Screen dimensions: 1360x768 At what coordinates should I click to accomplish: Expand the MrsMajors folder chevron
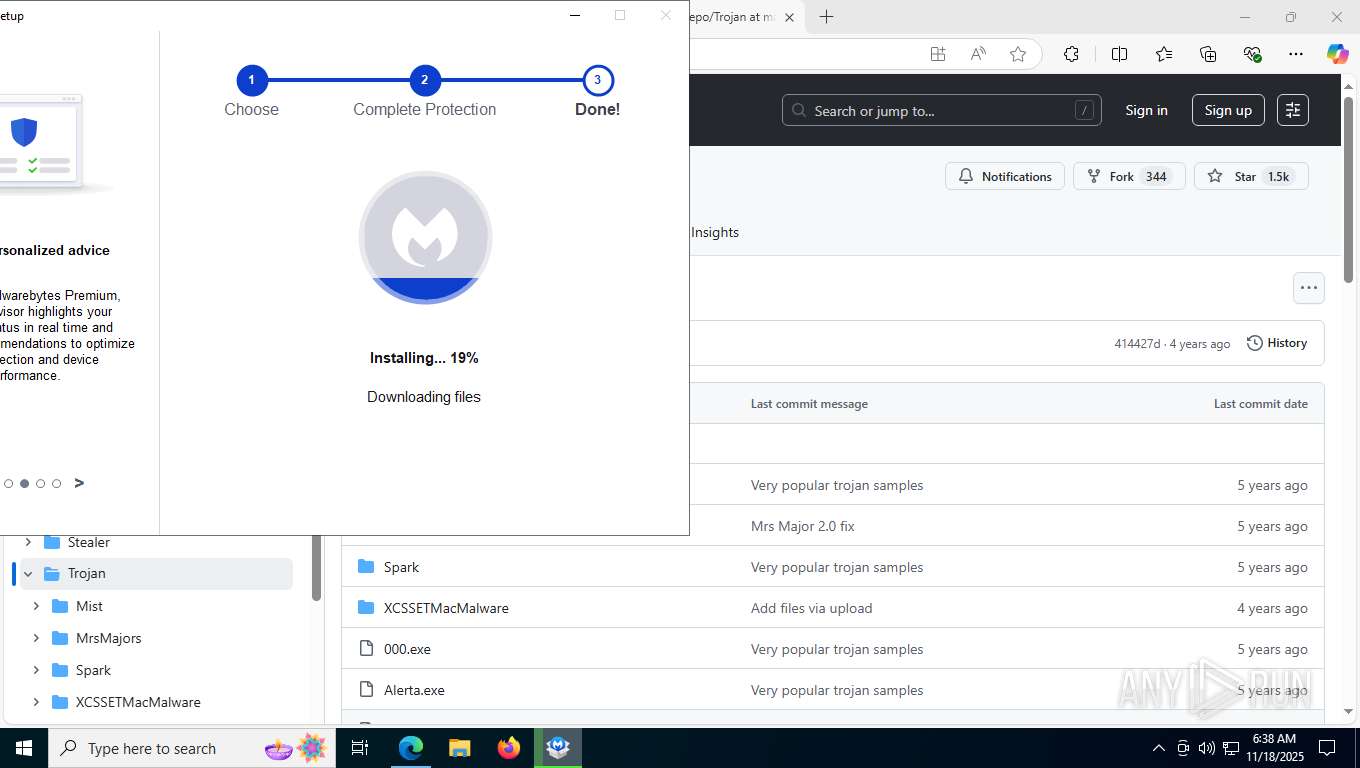click(x=36, y=638)
